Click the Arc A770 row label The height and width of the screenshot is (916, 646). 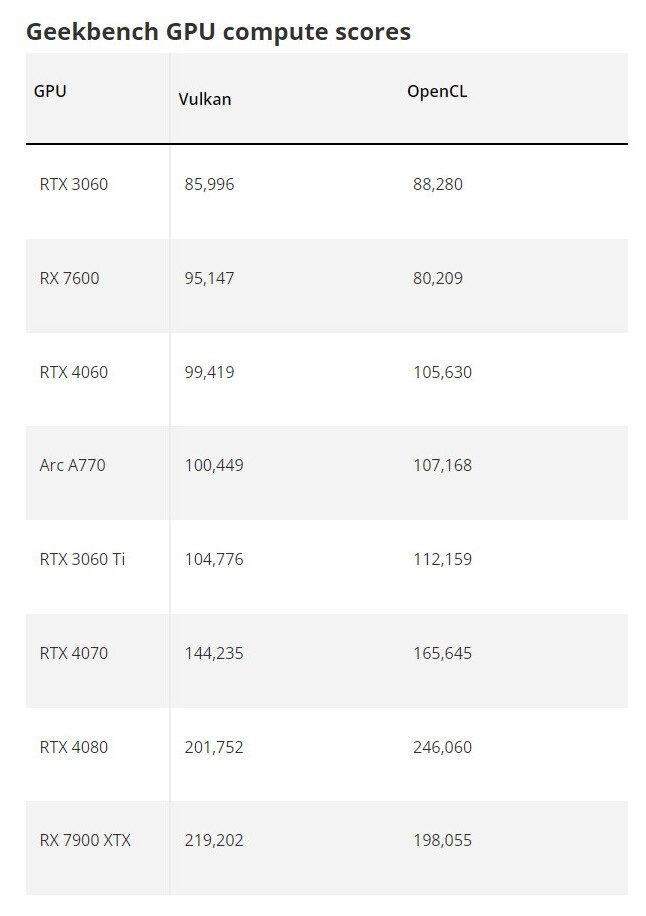tap(72, 466)
